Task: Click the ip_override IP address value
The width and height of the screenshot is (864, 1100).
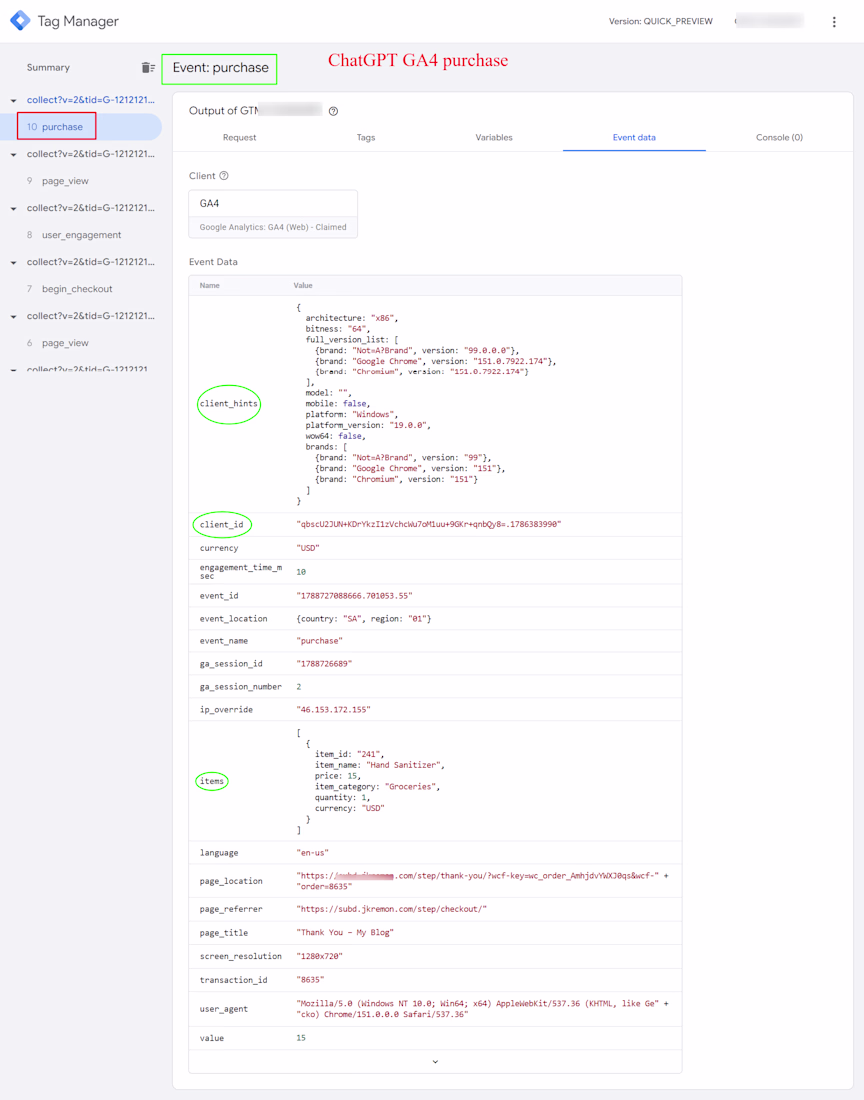Action: click(333, 709)
